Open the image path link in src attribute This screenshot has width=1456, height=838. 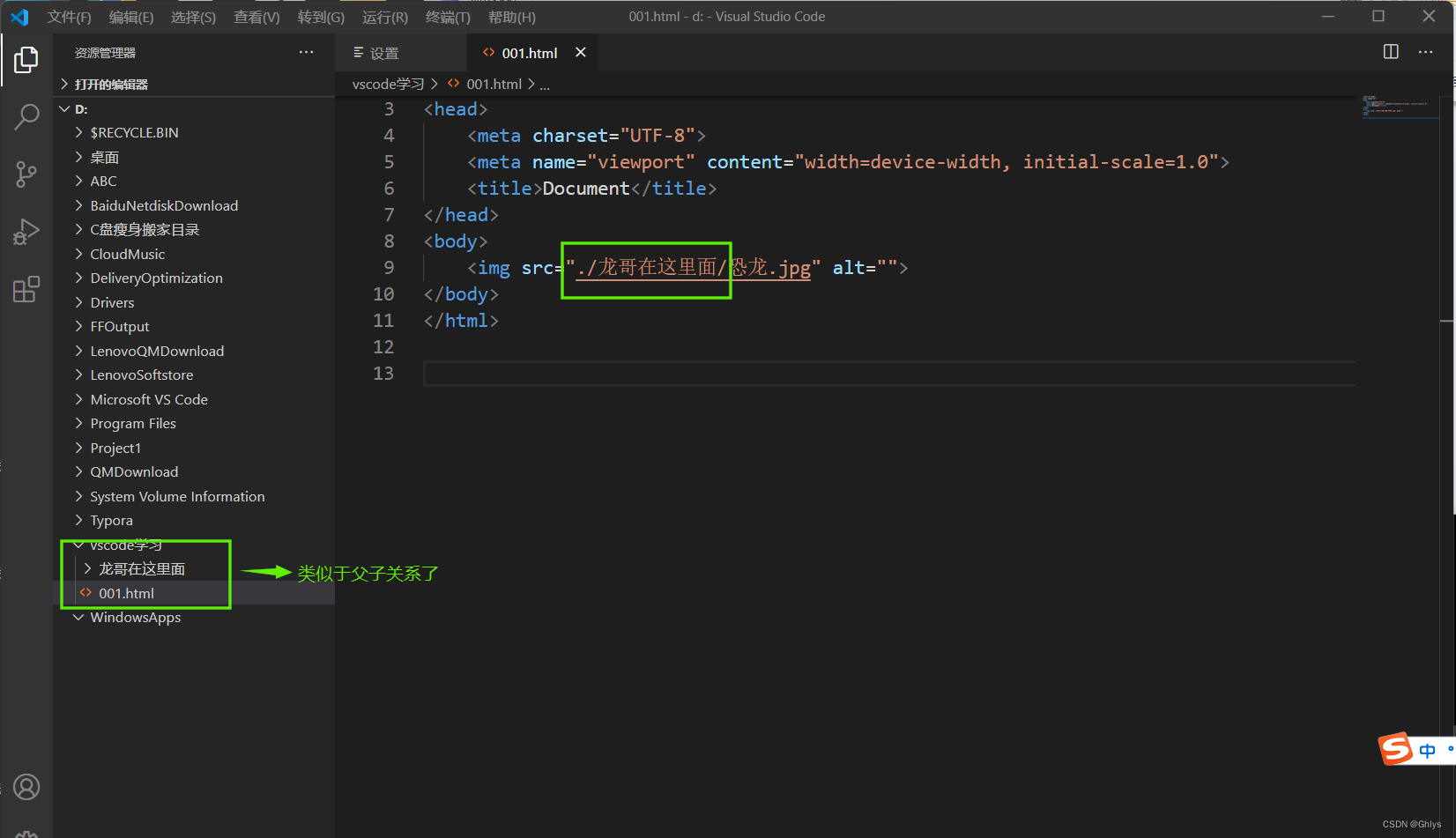pyautogui.click(x=693, y=268)
